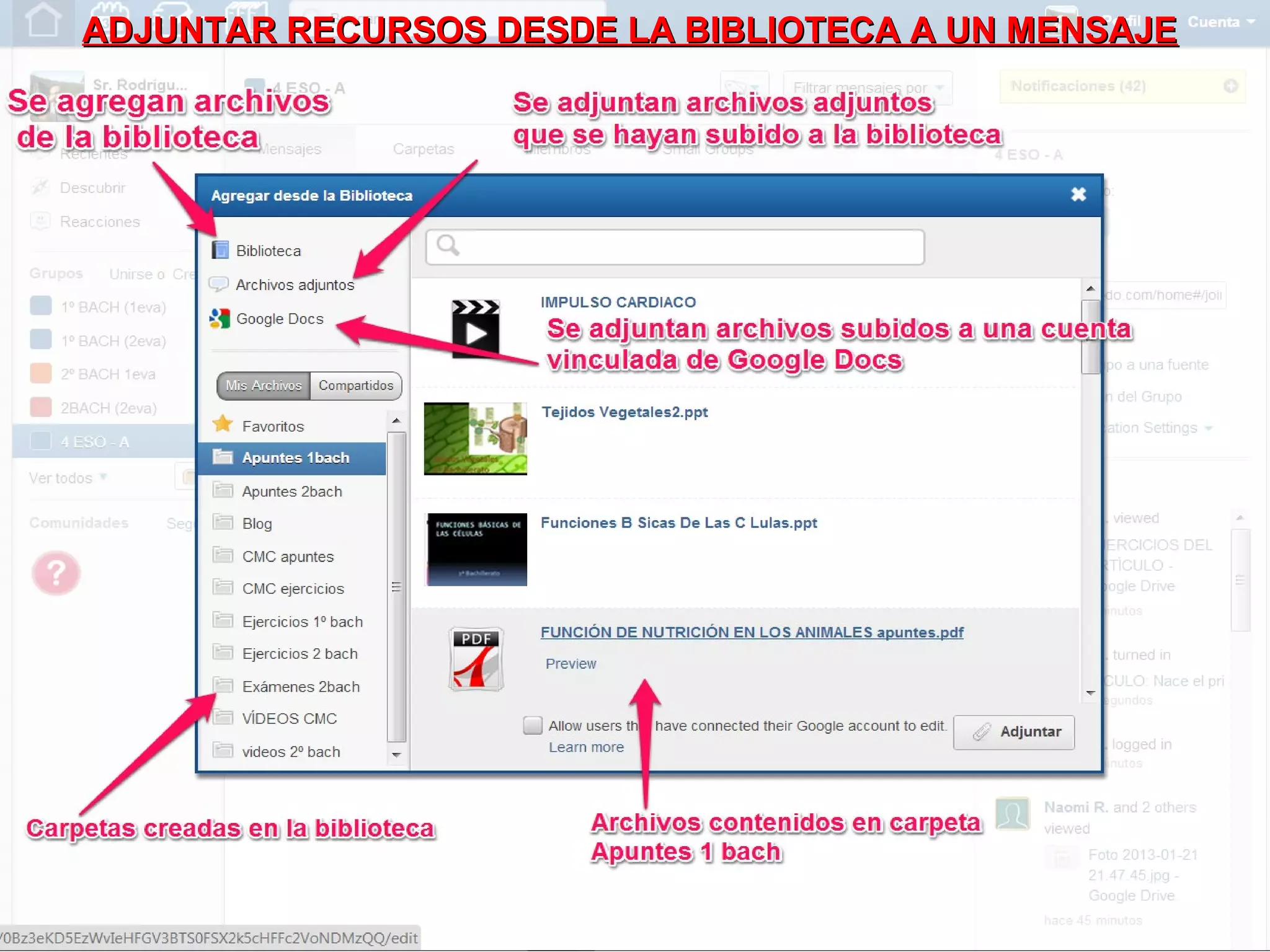The width and height of the screenshot is (1270, 952).
Task: Click the folder list scrollbar thumb
Action: click(396, 586)
